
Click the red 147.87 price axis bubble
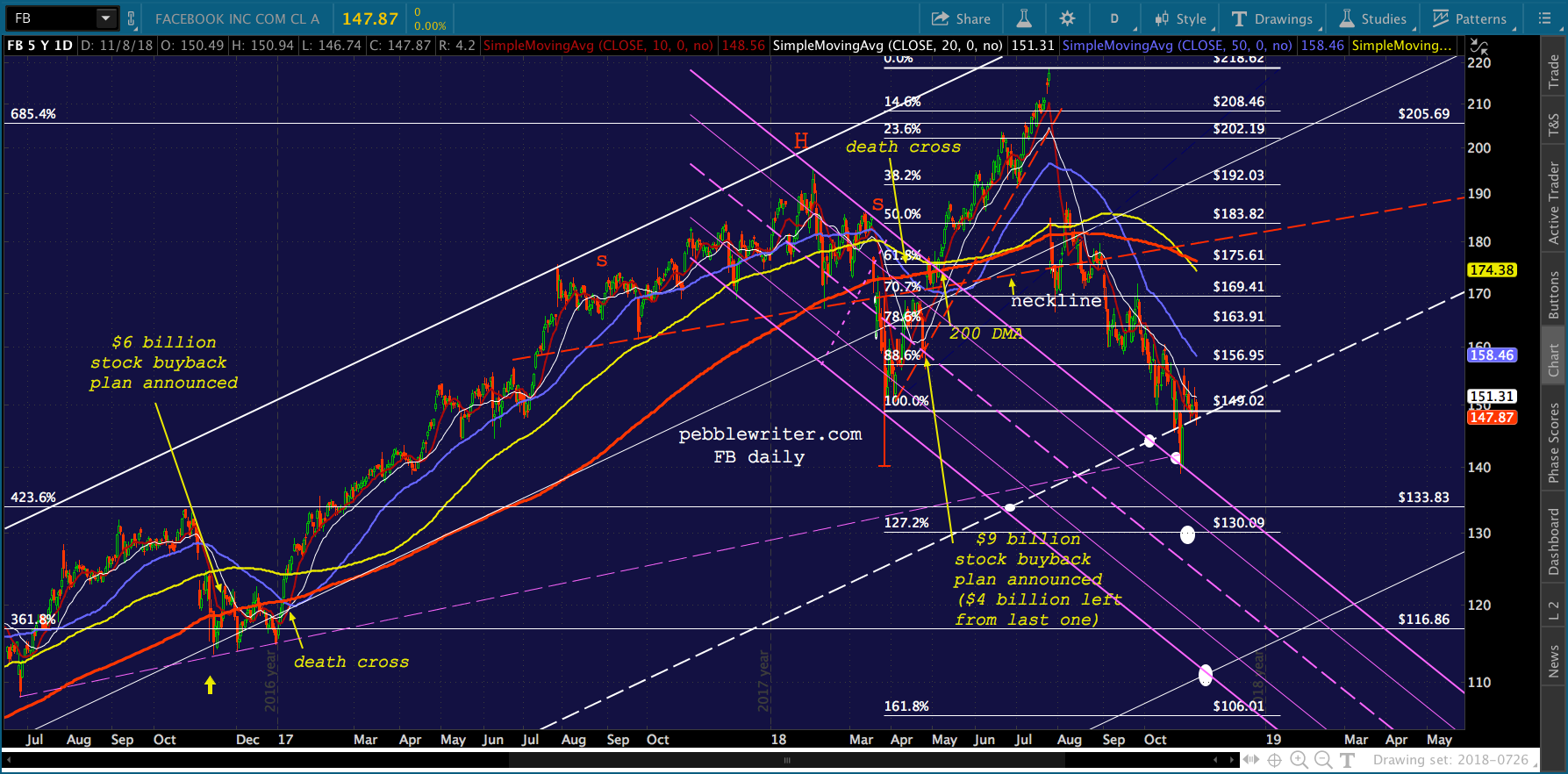(x=1493, y=418)
